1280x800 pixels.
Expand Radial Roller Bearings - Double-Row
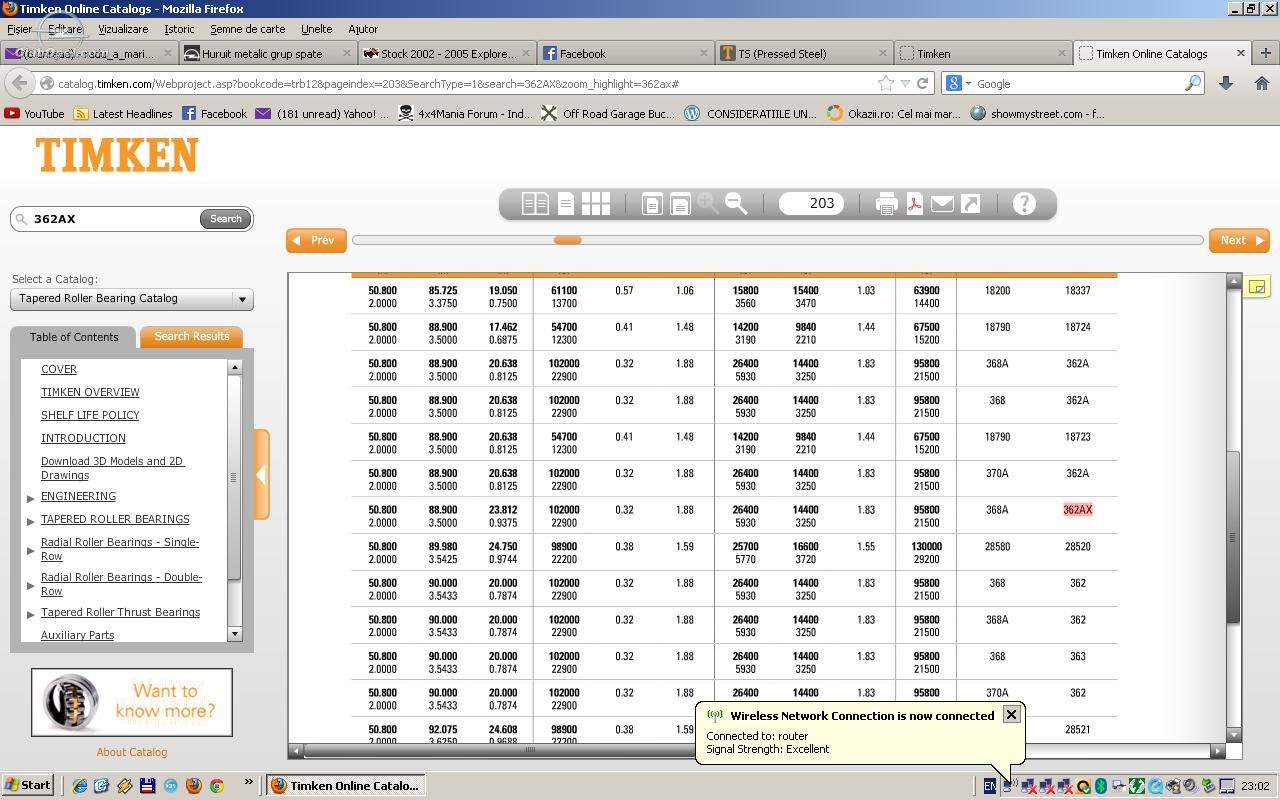pos(31,585)
